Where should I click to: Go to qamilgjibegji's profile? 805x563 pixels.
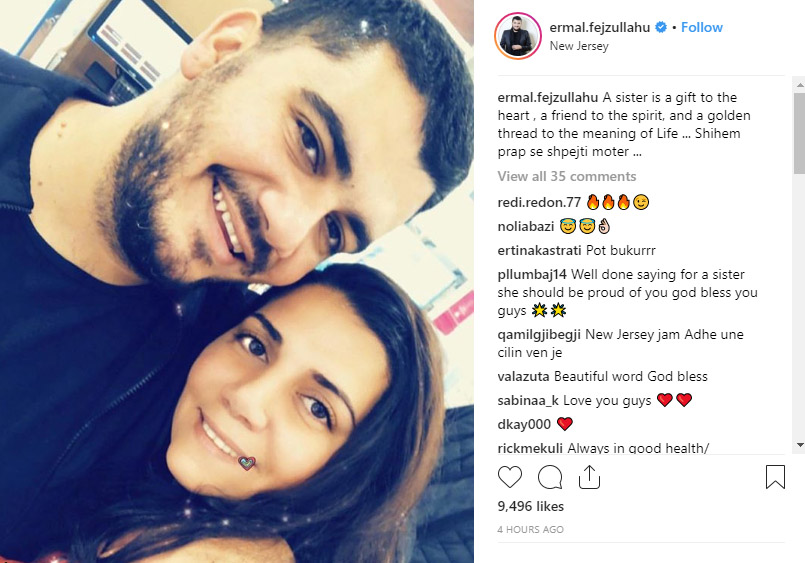539,335
